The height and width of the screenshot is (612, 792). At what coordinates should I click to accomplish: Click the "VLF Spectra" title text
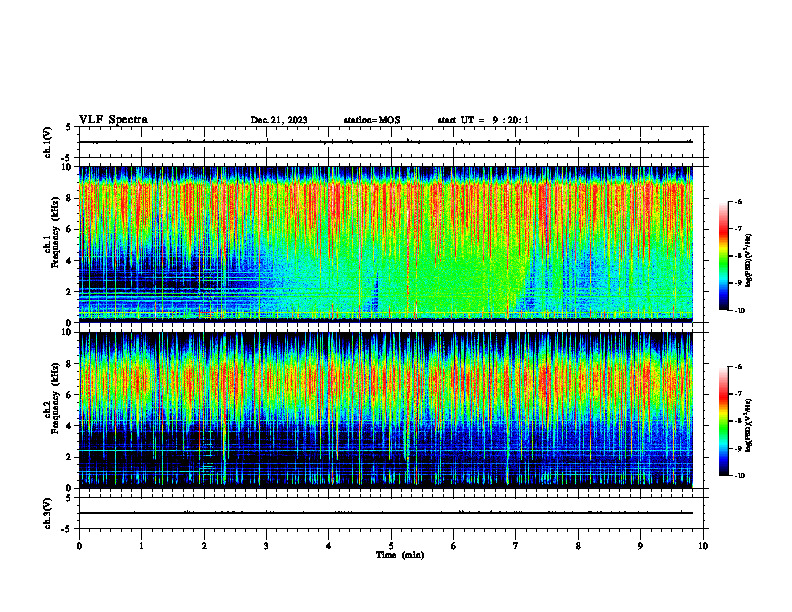tap(113, 120)
